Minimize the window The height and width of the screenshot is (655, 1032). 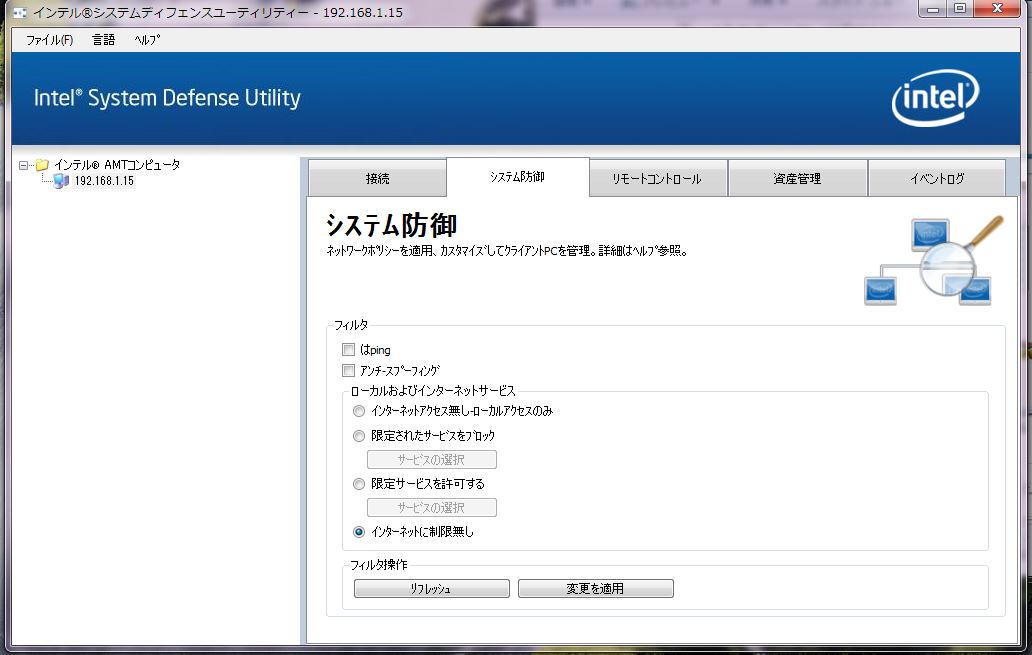[x=933, y=9]
